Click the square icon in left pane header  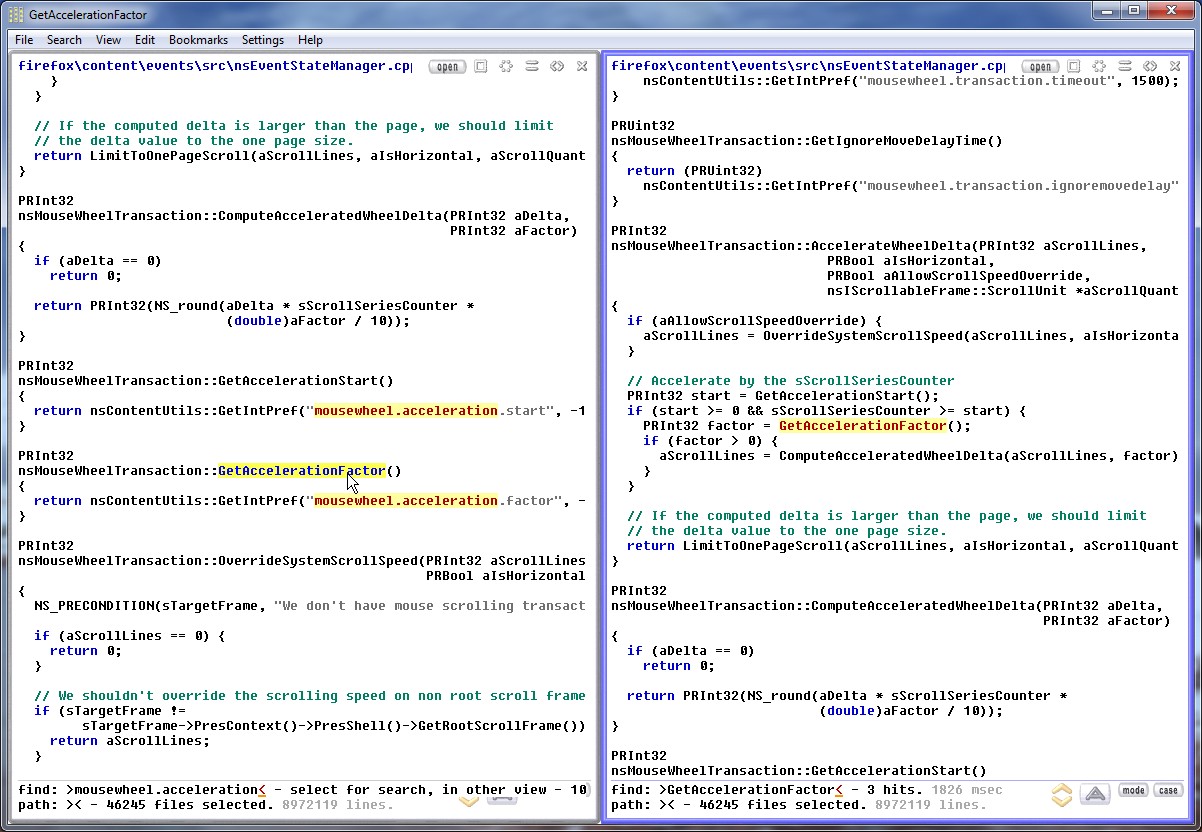point(481,67)
